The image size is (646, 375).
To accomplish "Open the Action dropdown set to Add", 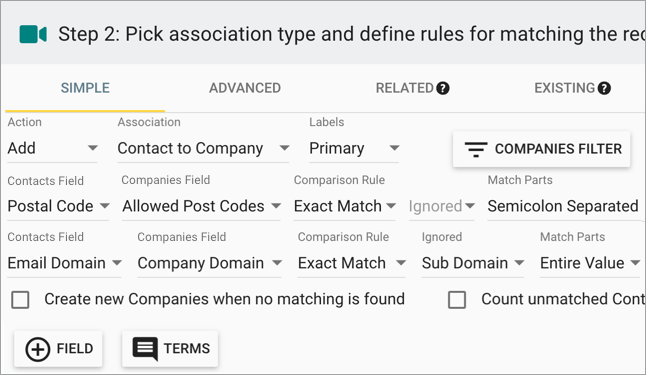I will (52, 148).
